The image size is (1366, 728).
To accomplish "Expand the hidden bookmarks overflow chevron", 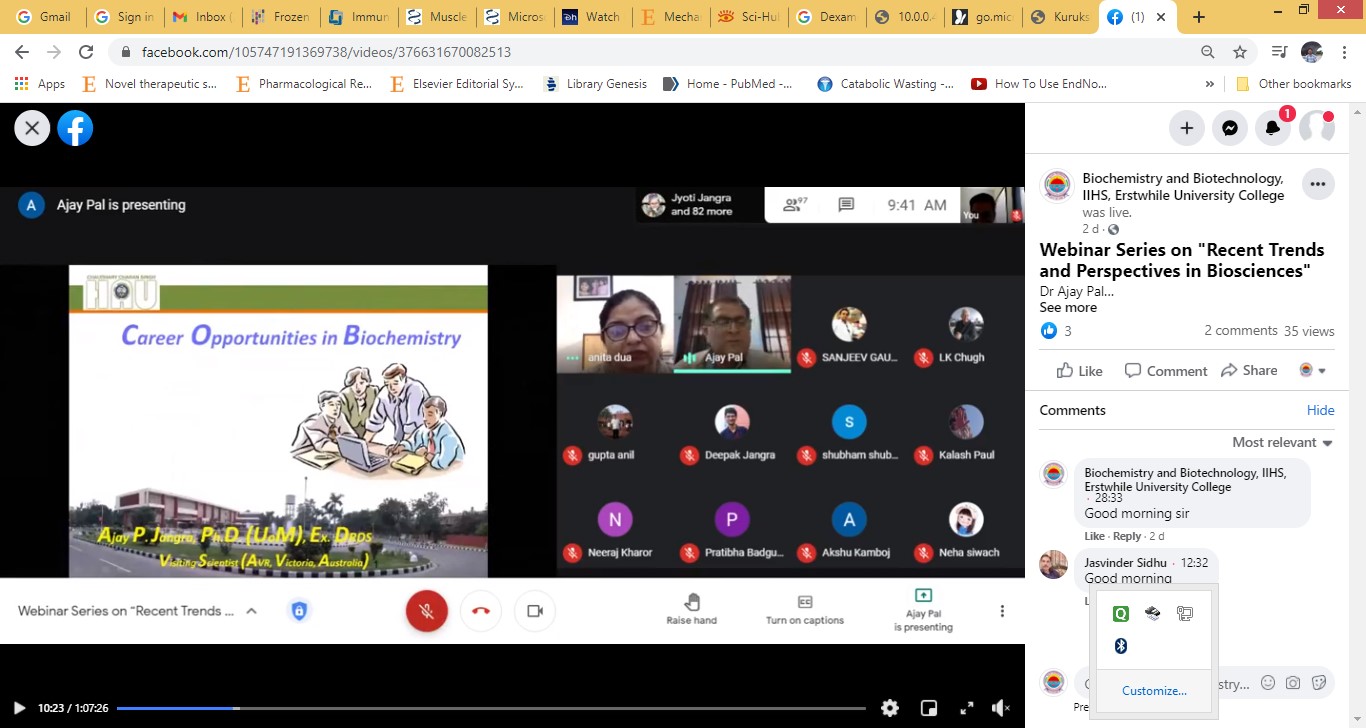I will (x=1210, y=84).
